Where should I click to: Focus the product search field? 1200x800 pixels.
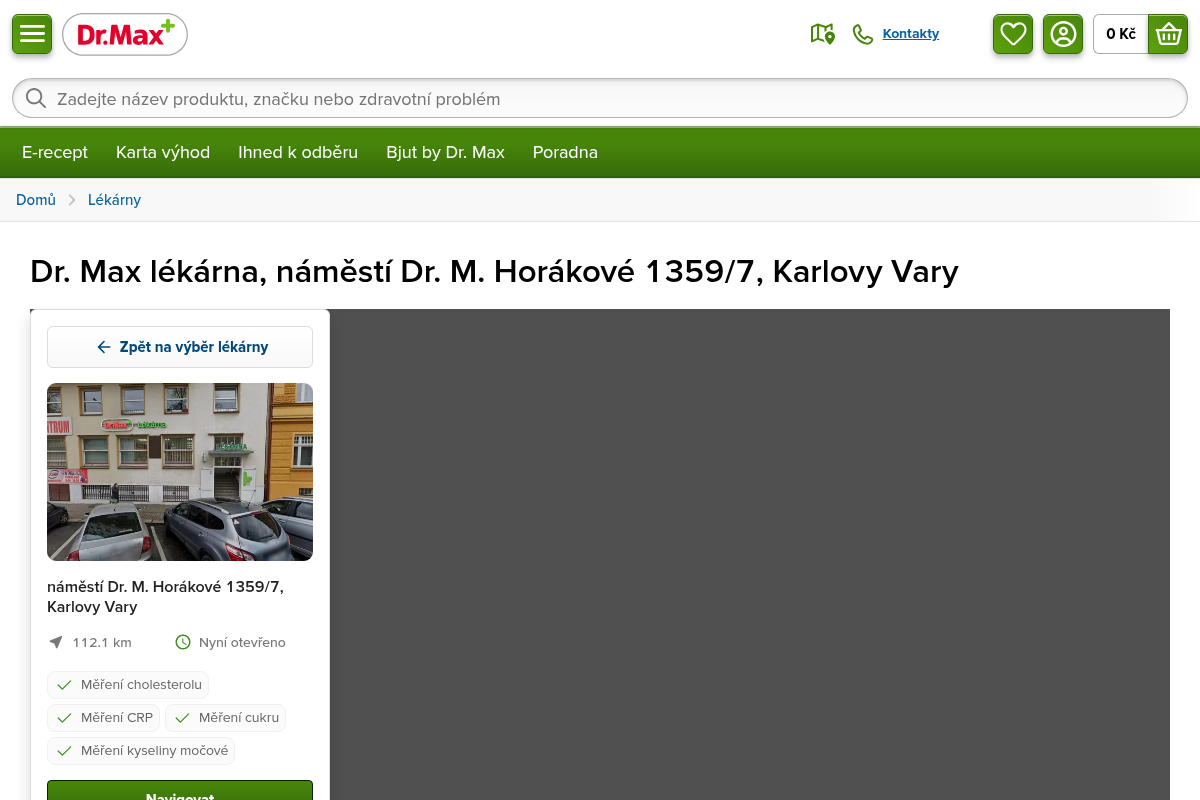(x=600, y=98)
